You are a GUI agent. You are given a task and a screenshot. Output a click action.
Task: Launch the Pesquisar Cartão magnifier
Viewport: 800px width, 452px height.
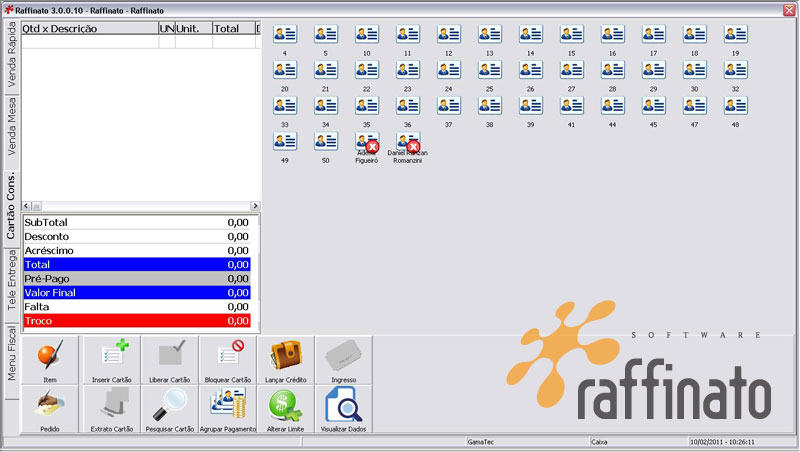click(x=169, y=409)
